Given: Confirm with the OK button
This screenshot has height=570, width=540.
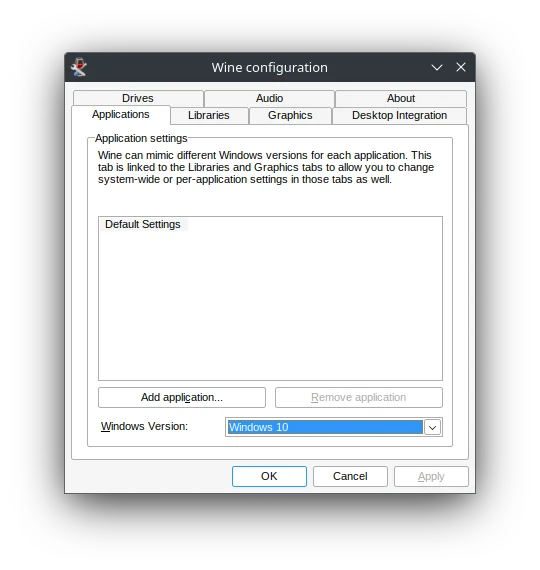Looking at the screenshot, I should point(269,476).
